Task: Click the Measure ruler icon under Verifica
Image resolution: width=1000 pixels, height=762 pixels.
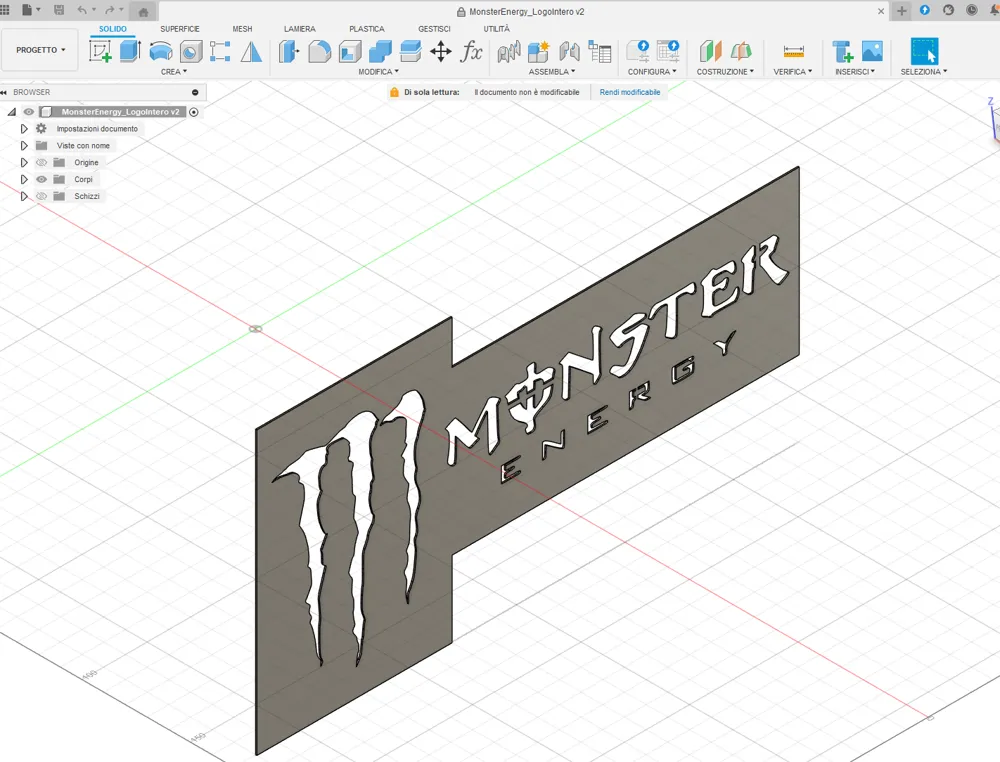Action: tap(793, 51)
